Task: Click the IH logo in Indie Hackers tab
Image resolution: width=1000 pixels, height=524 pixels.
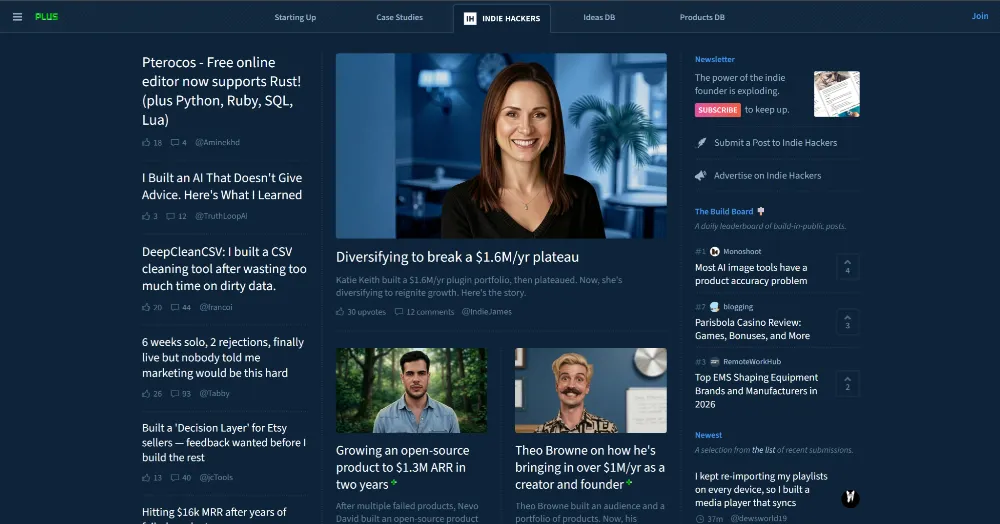Action: [470, 18]
